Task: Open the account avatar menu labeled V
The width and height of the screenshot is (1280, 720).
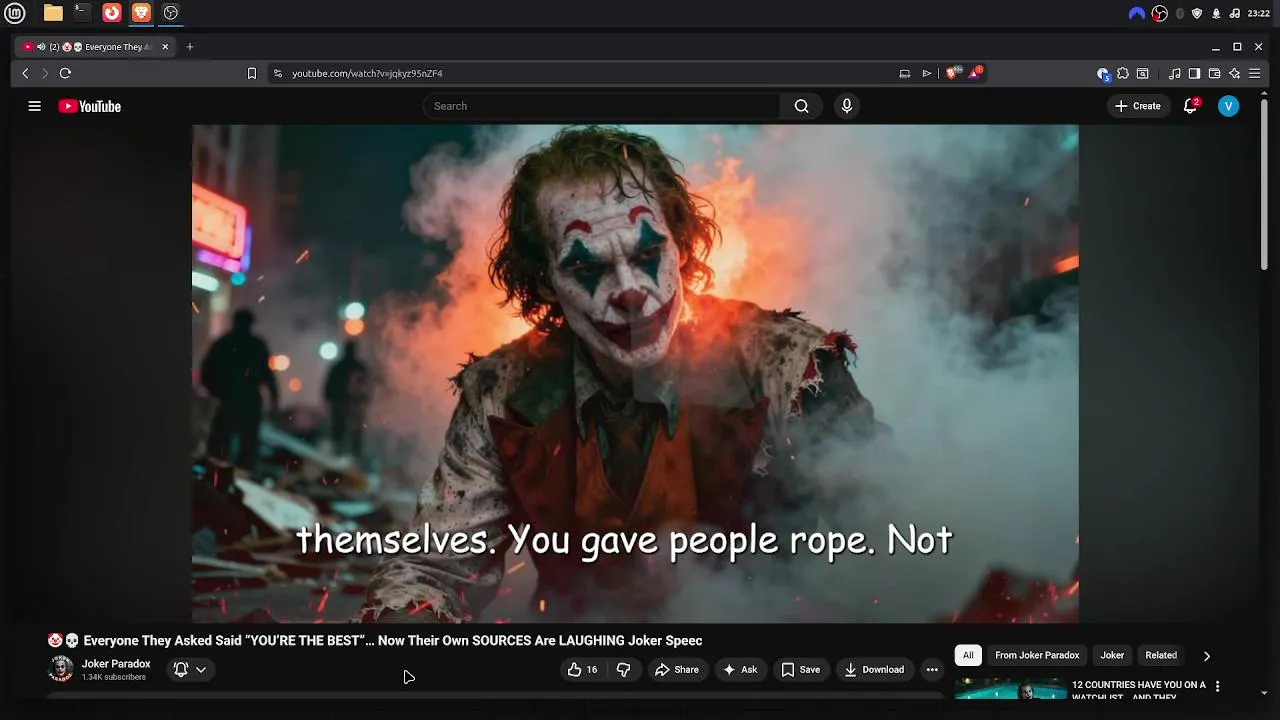Action: (x=1229, y=106)
